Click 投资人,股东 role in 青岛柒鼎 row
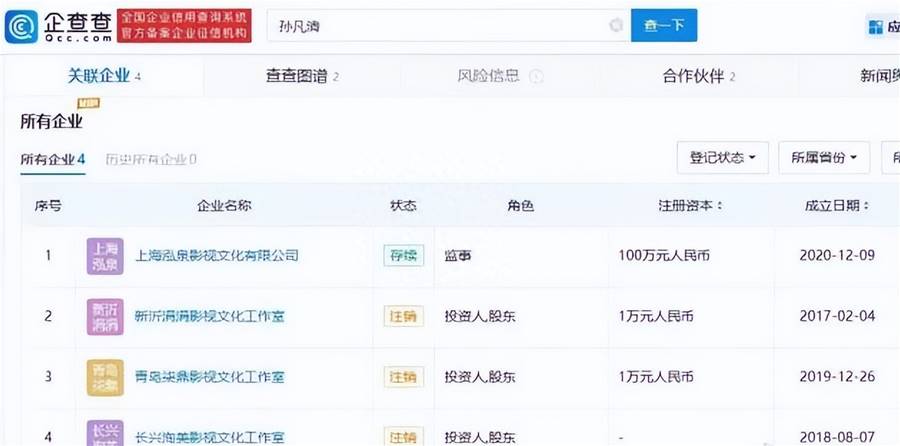Viewport: 900px width, 446px height. [480, 377]
